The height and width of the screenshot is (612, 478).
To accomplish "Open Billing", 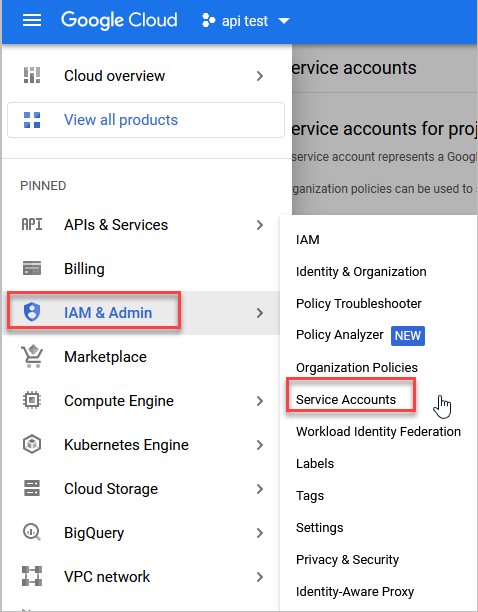I will coord(84,269).
